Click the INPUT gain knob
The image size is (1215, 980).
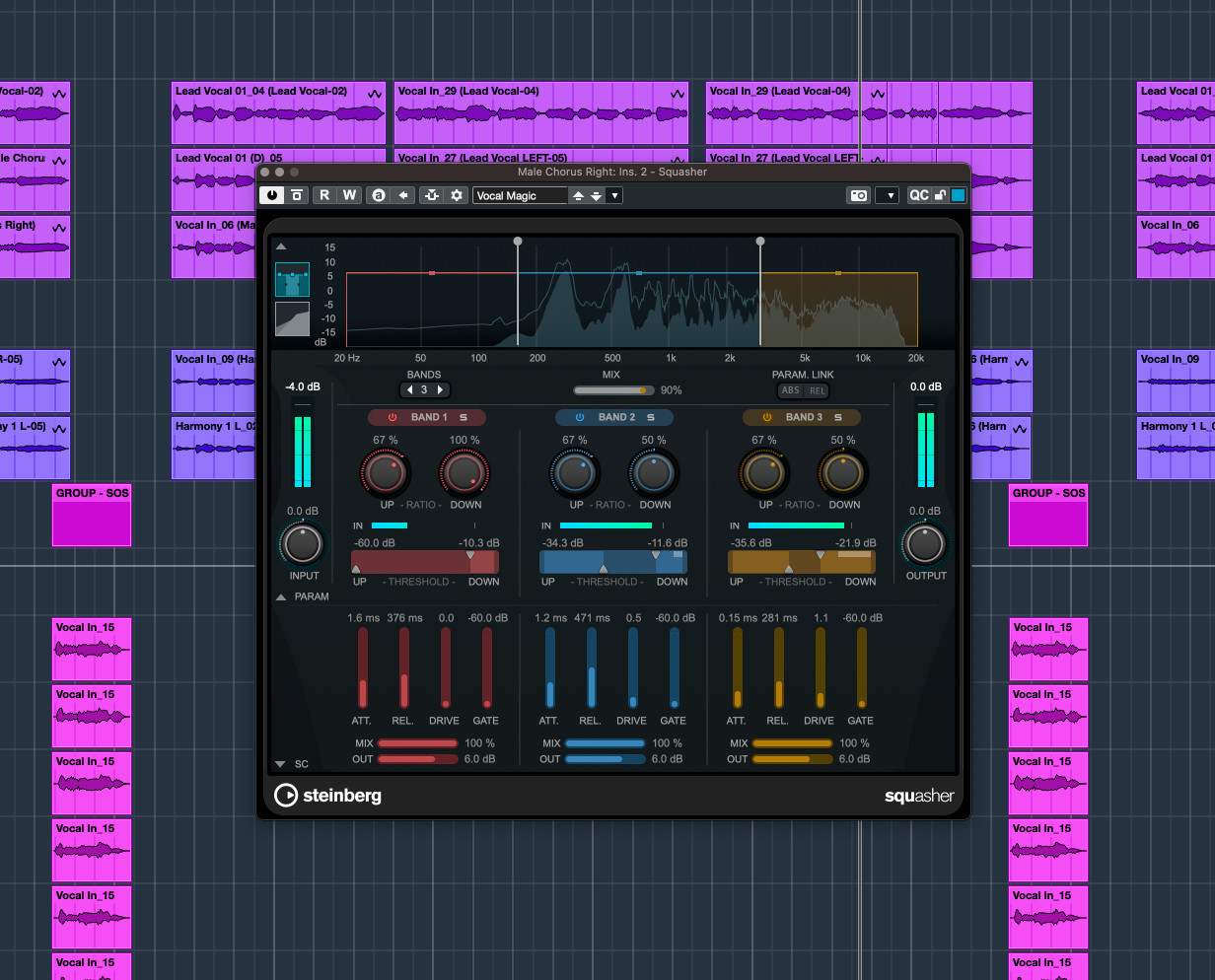303,543
